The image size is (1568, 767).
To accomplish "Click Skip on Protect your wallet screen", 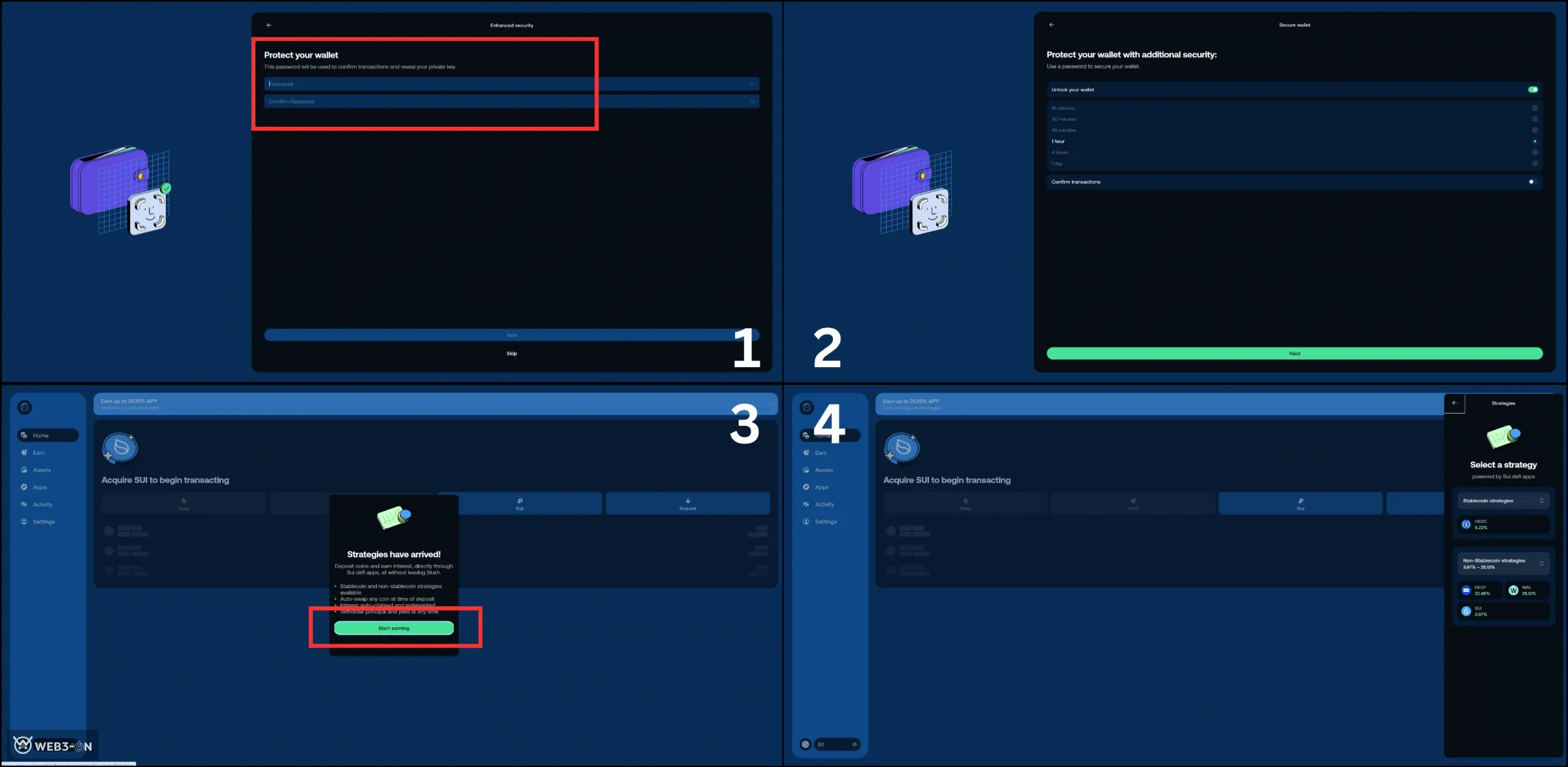I will coord(512,353).
